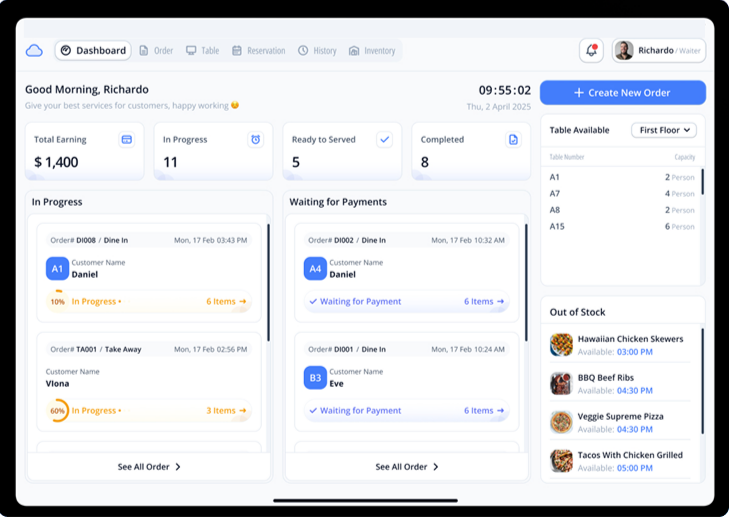The height and width of the screenshot is (518, 730).
Task: Click the Out of Stock list scrollbar
Action: coord(702,382)
